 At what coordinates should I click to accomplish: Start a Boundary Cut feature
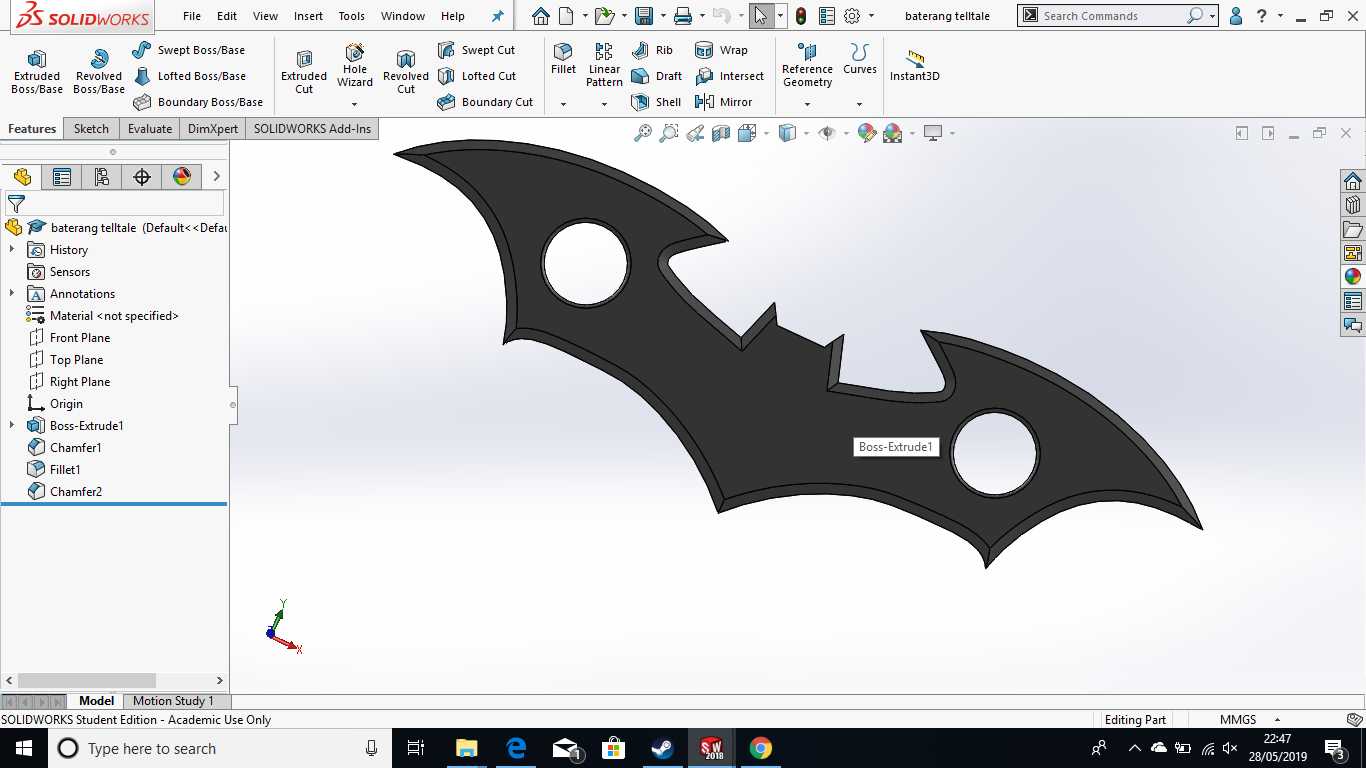coord(485,102)
